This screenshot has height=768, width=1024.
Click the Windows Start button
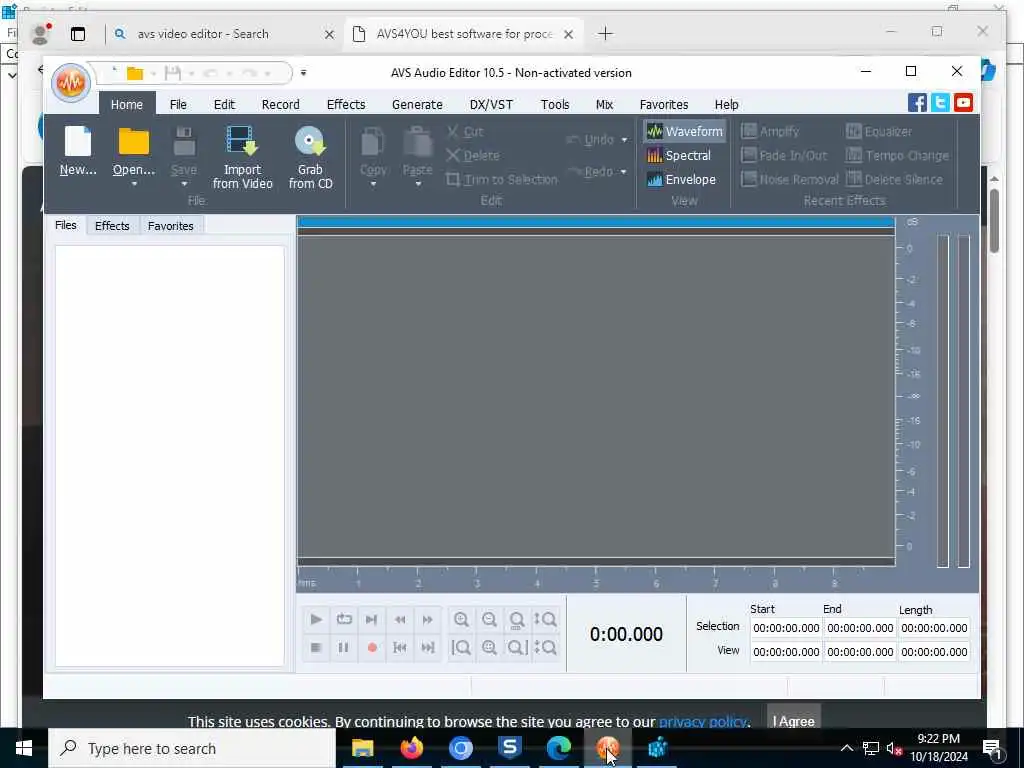(x=24, y=748)
